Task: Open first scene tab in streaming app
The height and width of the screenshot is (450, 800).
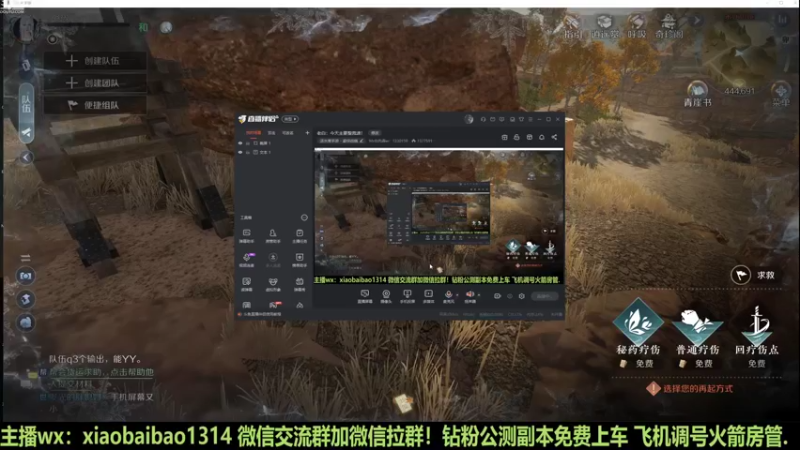Action: click(254, 133)
